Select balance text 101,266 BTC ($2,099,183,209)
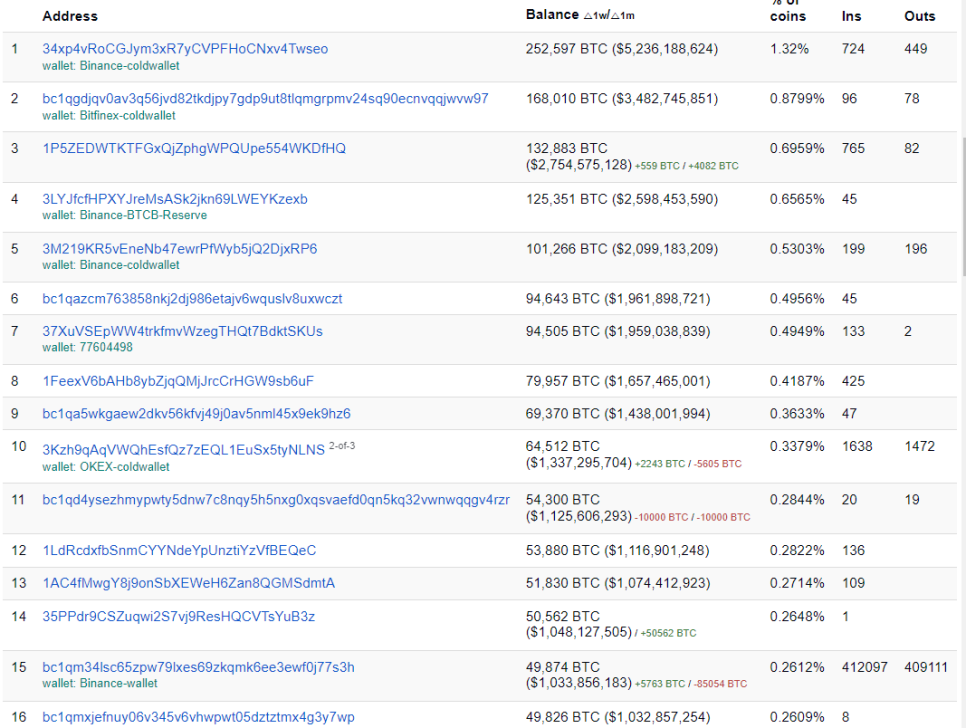Image resolution: width=966 pixels, height=728 pixels. tap(622, 249)
